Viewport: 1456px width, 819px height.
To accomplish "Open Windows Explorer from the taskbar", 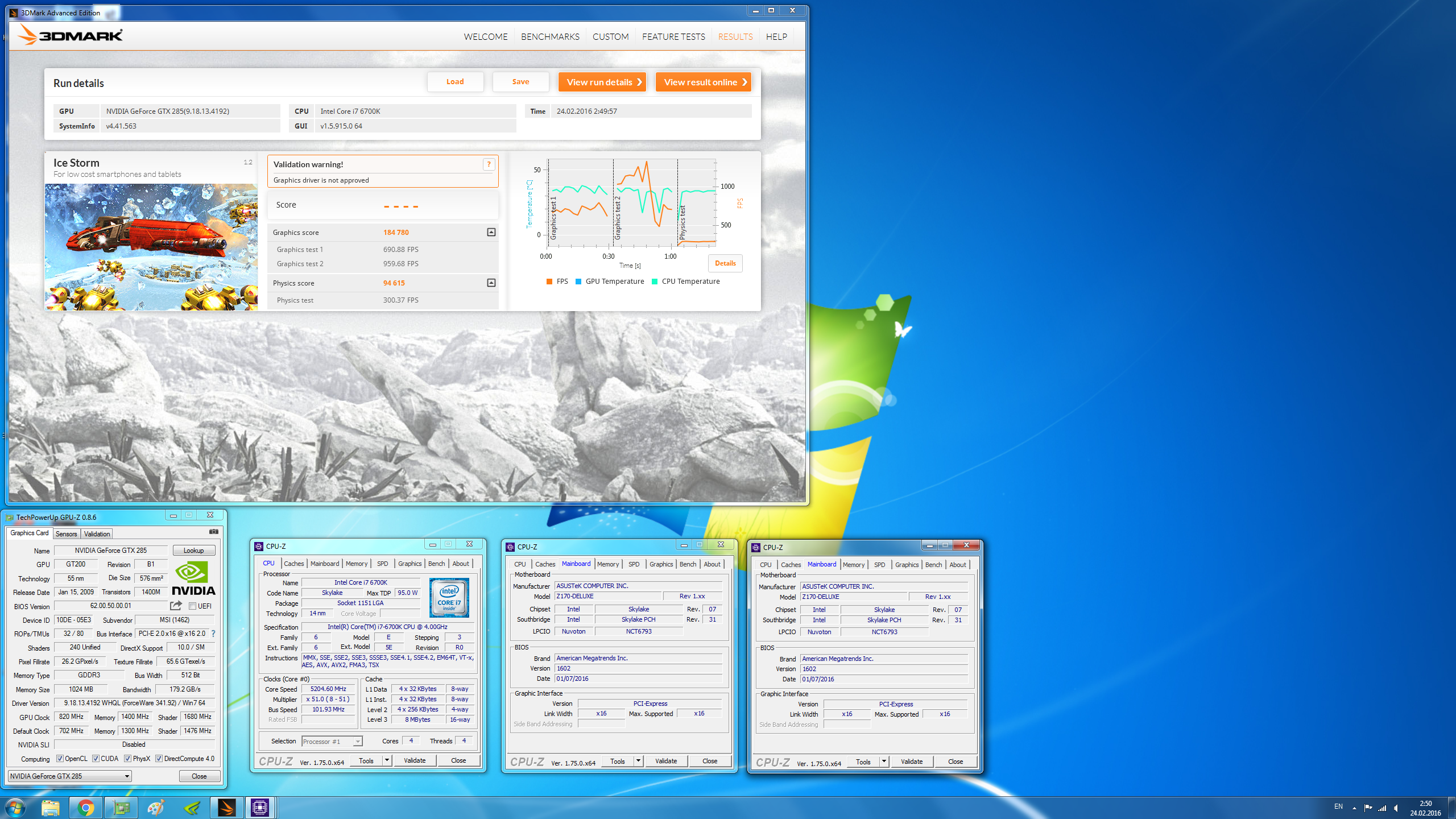I will [x=51, y=808].
